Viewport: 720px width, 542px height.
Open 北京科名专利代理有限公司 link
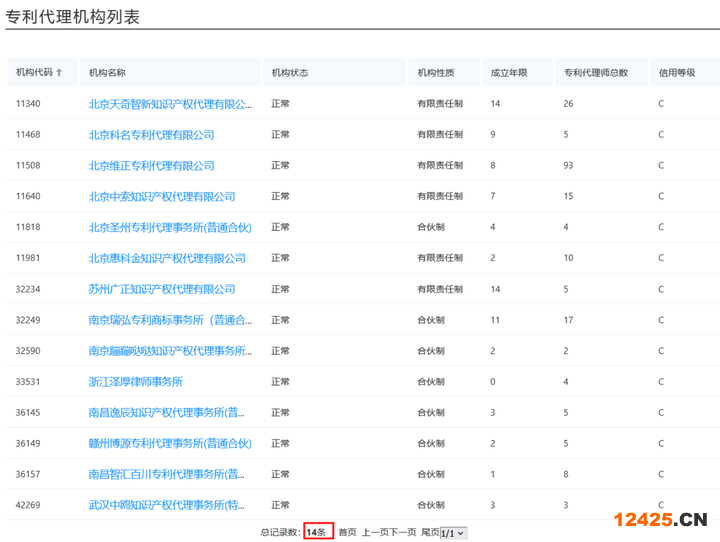(151, 135)
